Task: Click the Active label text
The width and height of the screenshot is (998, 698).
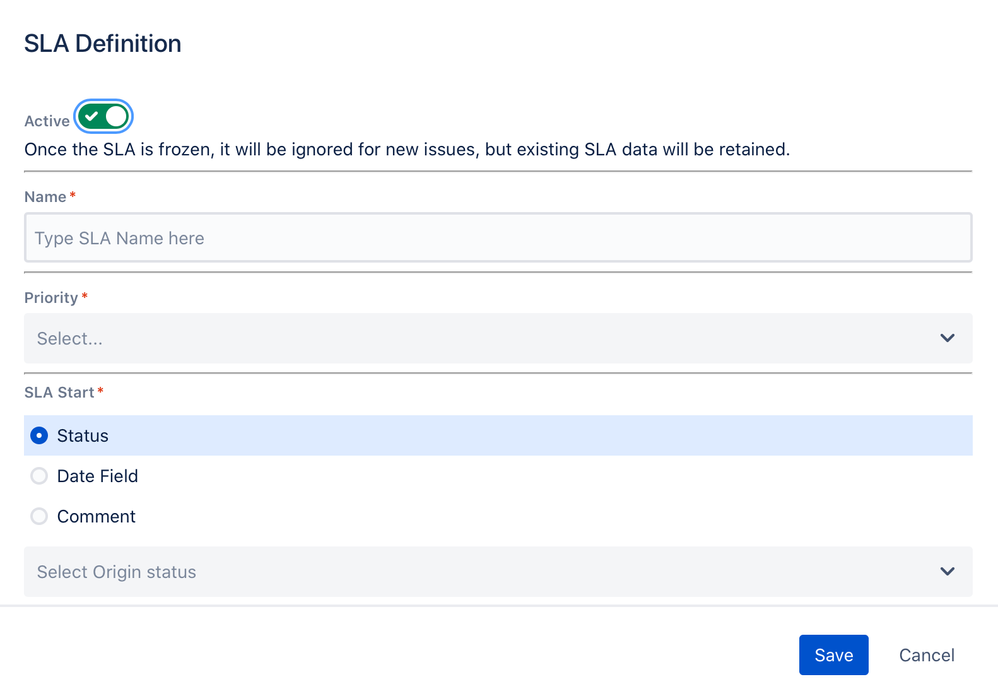Action: coord(46,121)
